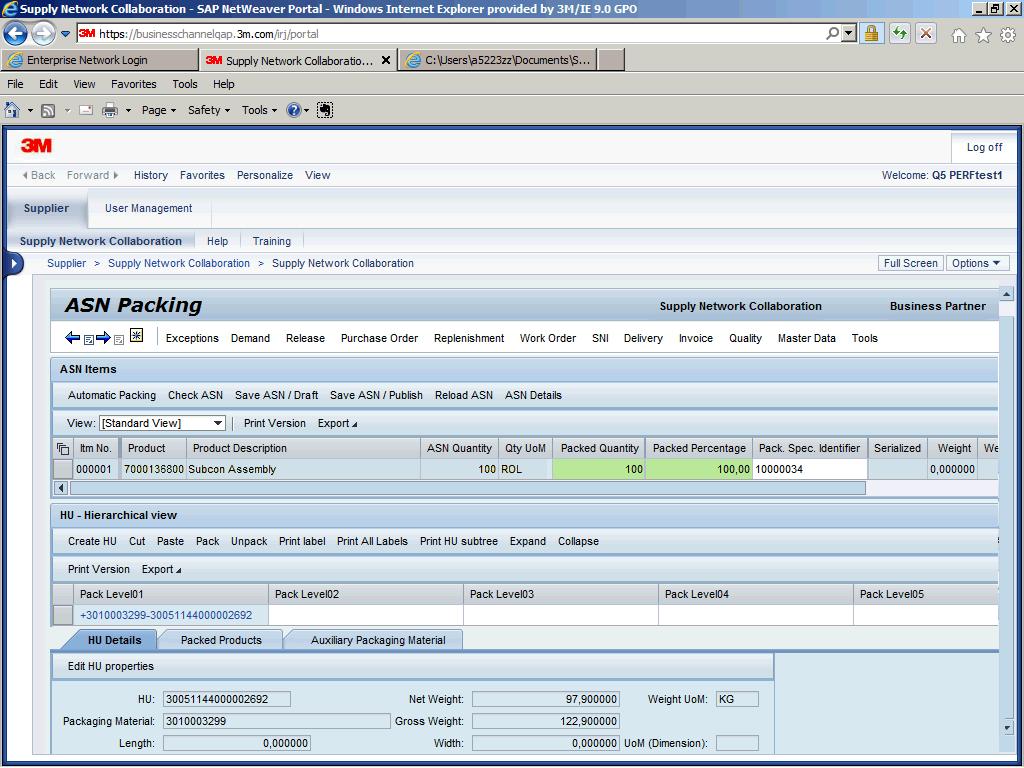The width and height of the screenshot is (1024, 768).
Task: Open the Delivery menu
Action: [643, 338]
